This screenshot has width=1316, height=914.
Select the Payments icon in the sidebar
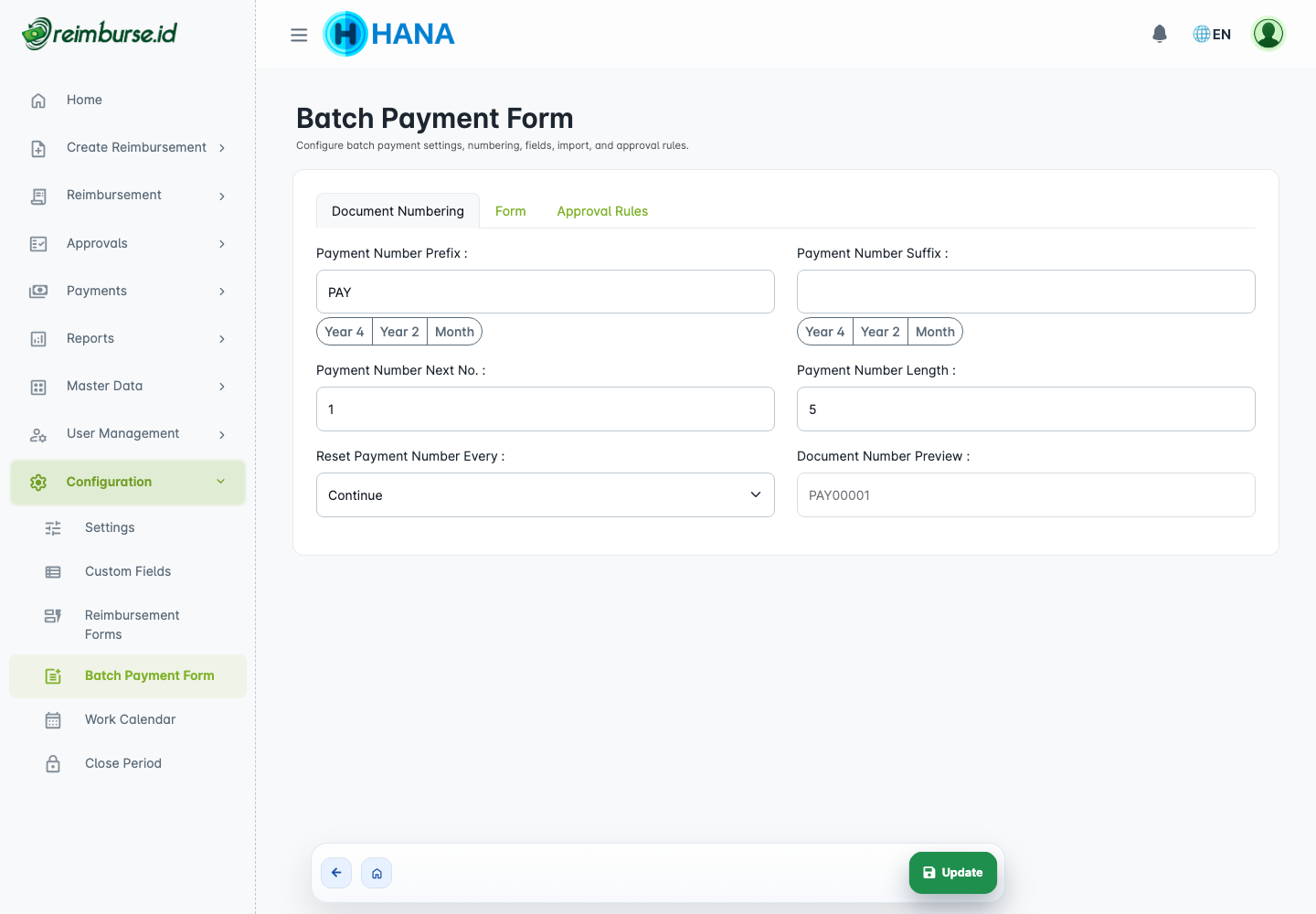[x=37, y=291]
